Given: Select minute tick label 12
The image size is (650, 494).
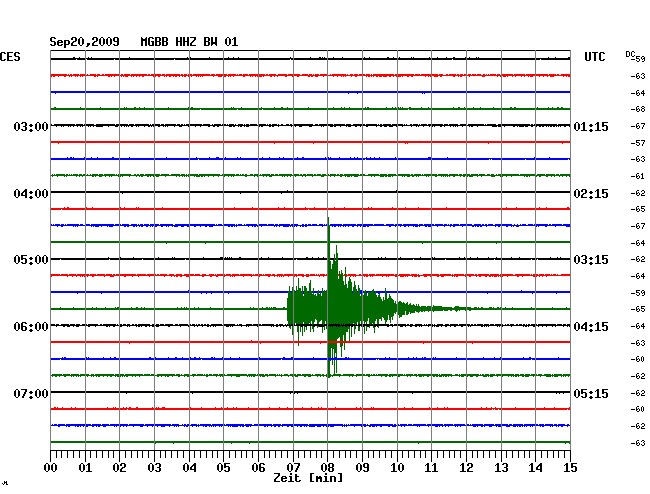Looking at the screenshot, I should click(x=466, y=467).
